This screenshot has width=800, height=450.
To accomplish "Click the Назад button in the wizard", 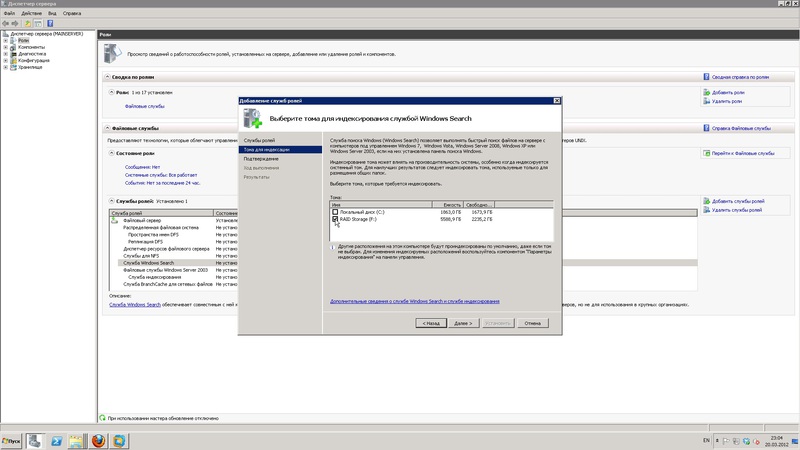I will tap(431, 323).
